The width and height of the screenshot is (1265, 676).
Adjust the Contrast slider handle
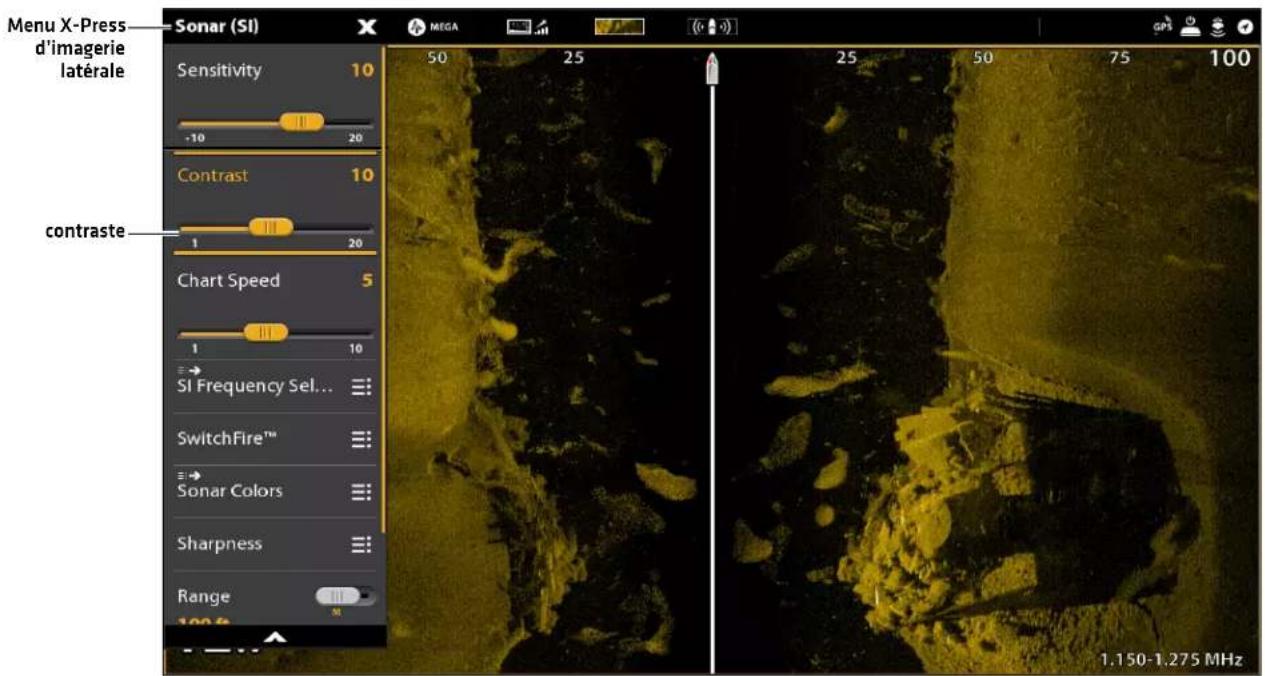(x=270, y=227)
